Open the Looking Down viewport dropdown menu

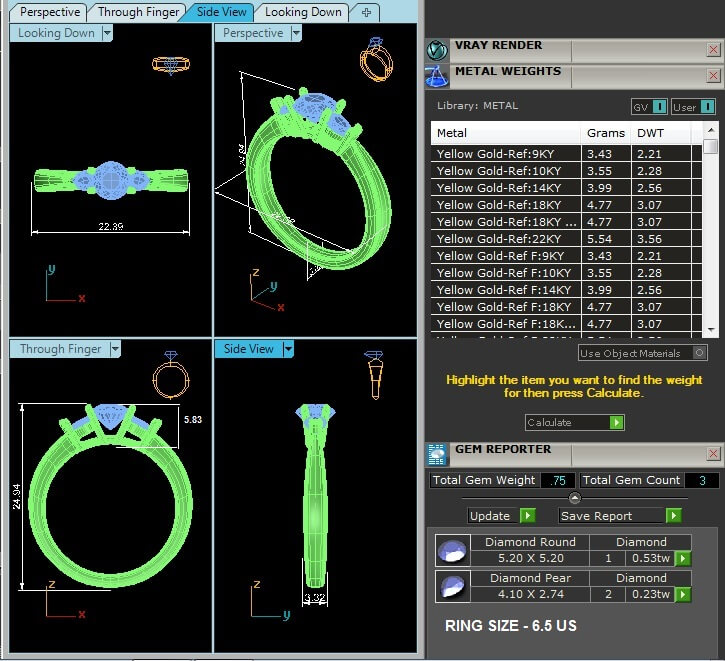coord(107,33)
